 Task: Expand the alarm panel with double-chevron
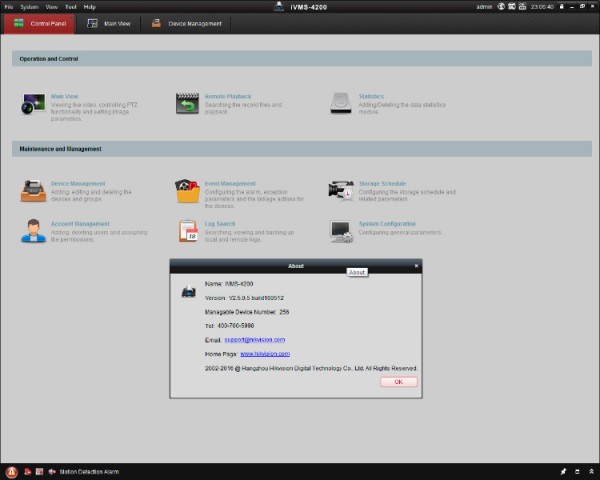coord(591,472)
